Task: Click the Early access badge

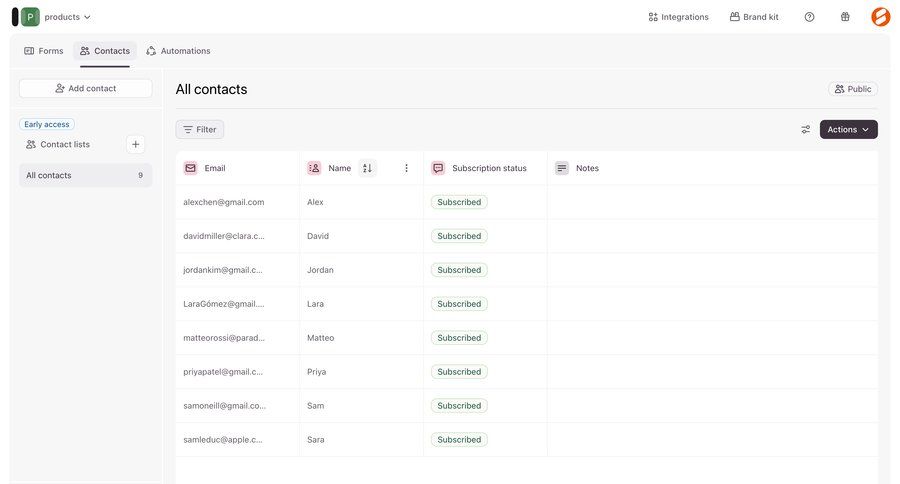Action: point(46,124)
